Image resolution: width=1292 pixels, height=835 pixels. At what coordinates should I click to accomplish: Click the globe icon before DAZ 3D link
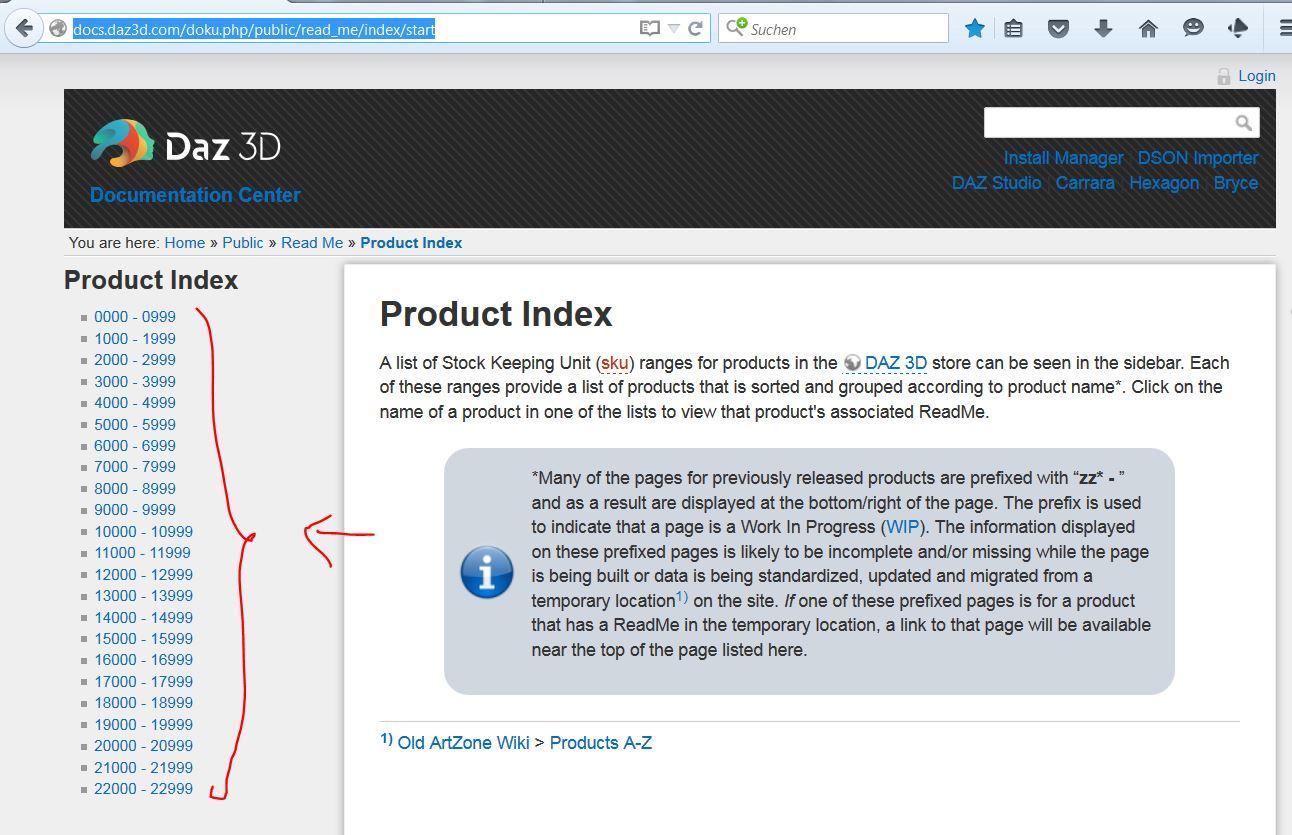pos(852,363)
